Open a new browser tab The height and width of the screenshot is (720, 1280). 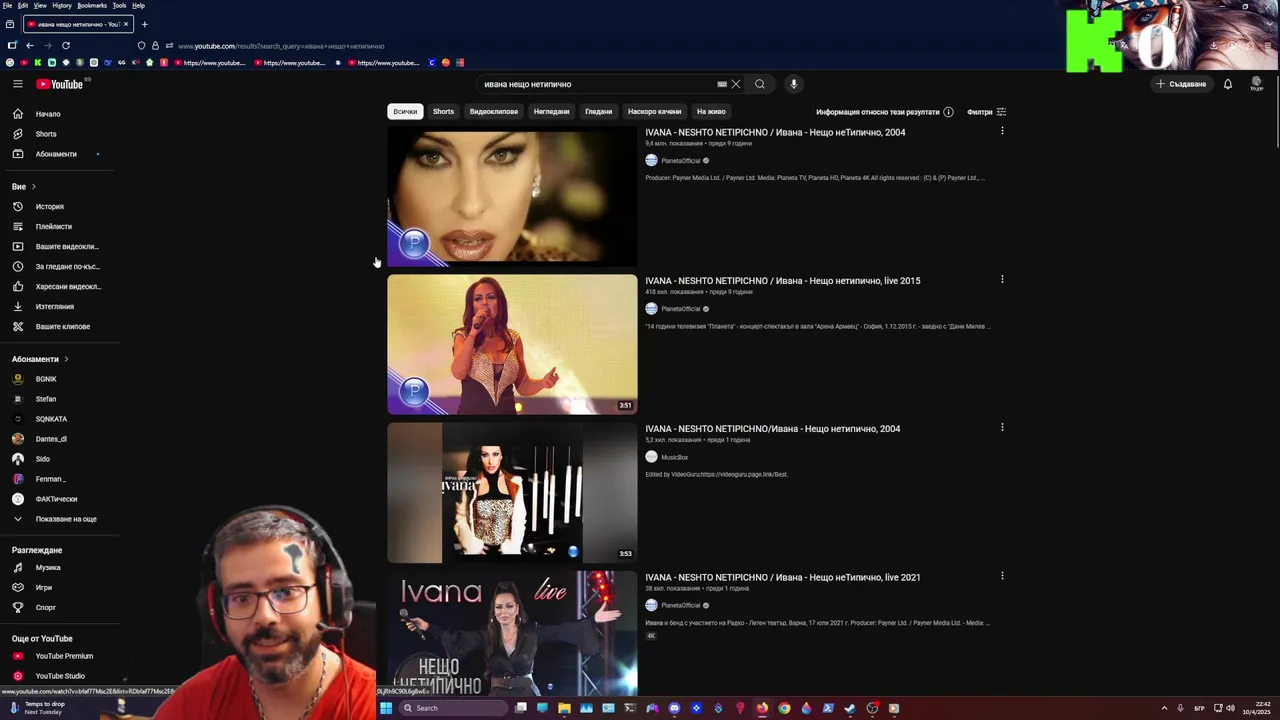[x=144, y=24]
